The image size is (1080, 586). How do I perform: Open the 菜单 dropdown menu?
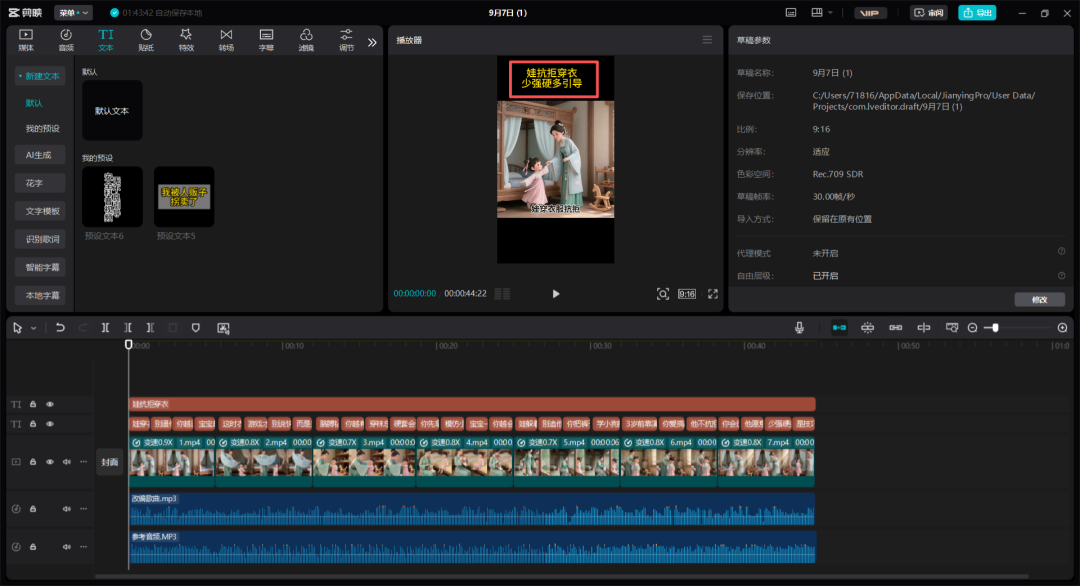(73, 13)
